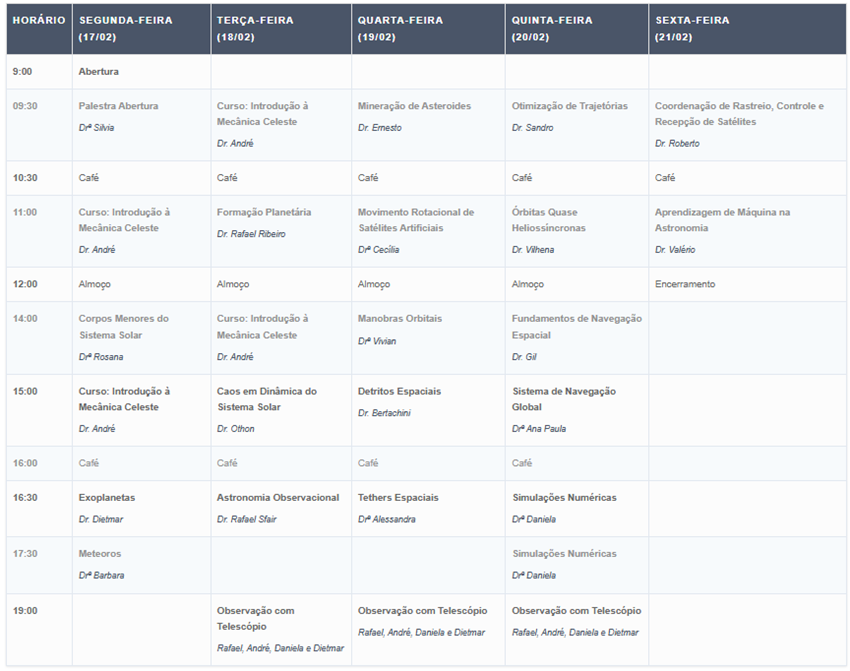Select 'Astronomia Observacional' session

pos(278,498)
